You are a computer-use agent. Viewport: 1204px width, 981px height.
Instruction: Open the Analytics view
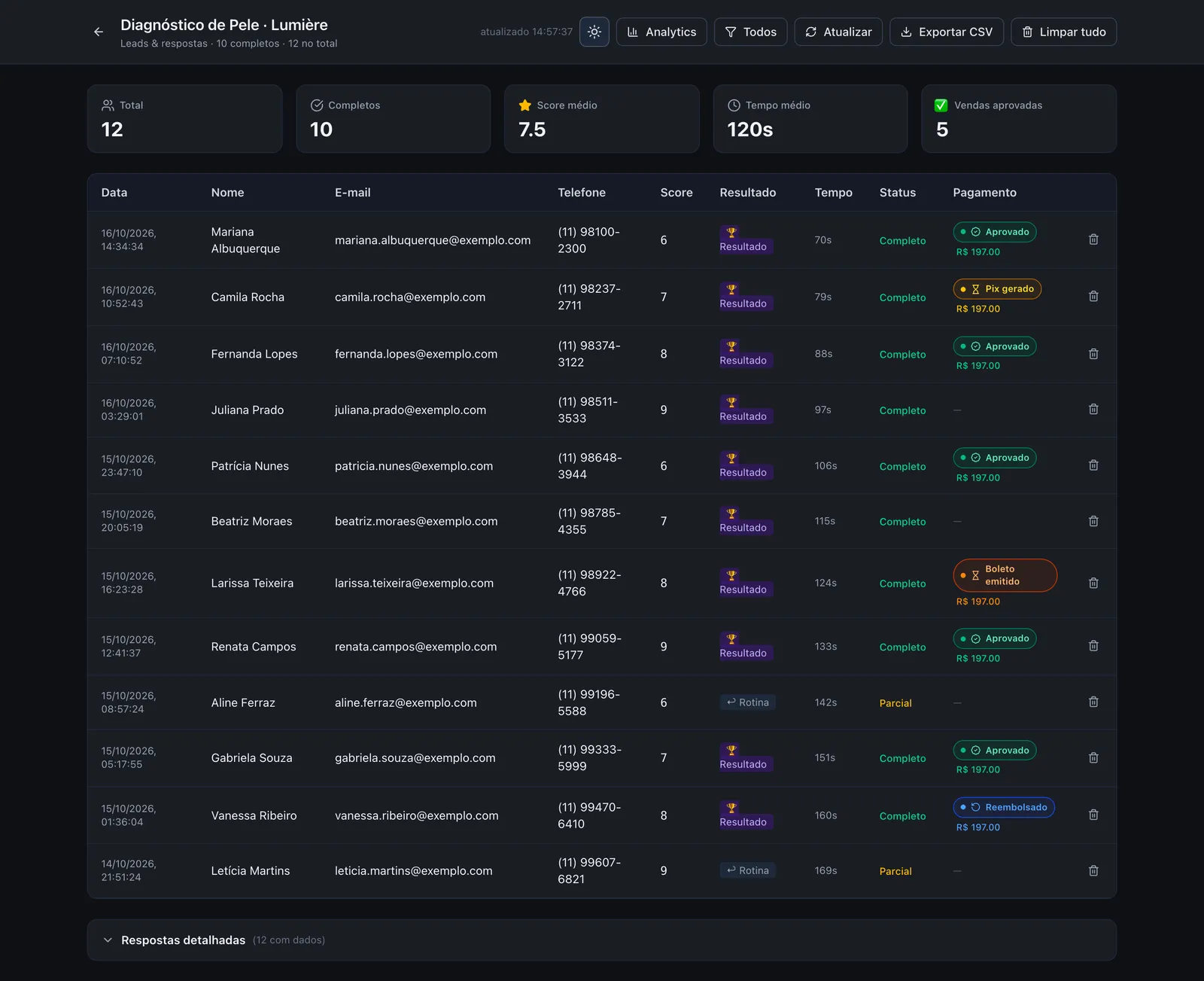tap(661, 32)
